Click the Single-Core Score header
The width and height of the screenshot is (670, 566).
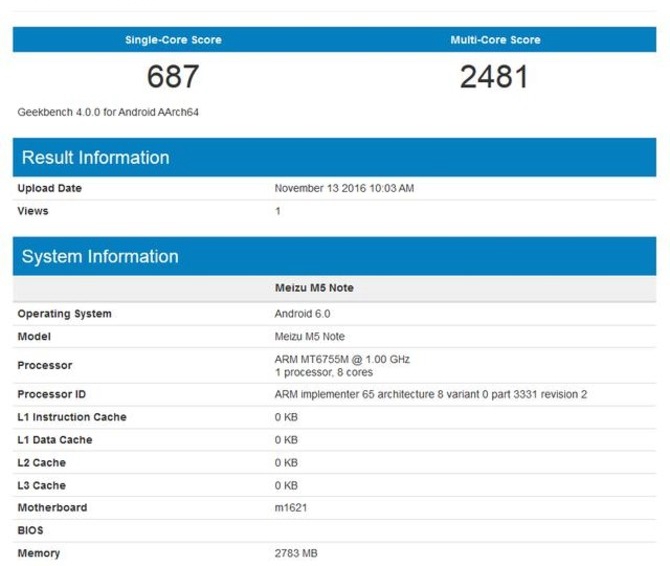pyautogui.click(x=173, y=40)
